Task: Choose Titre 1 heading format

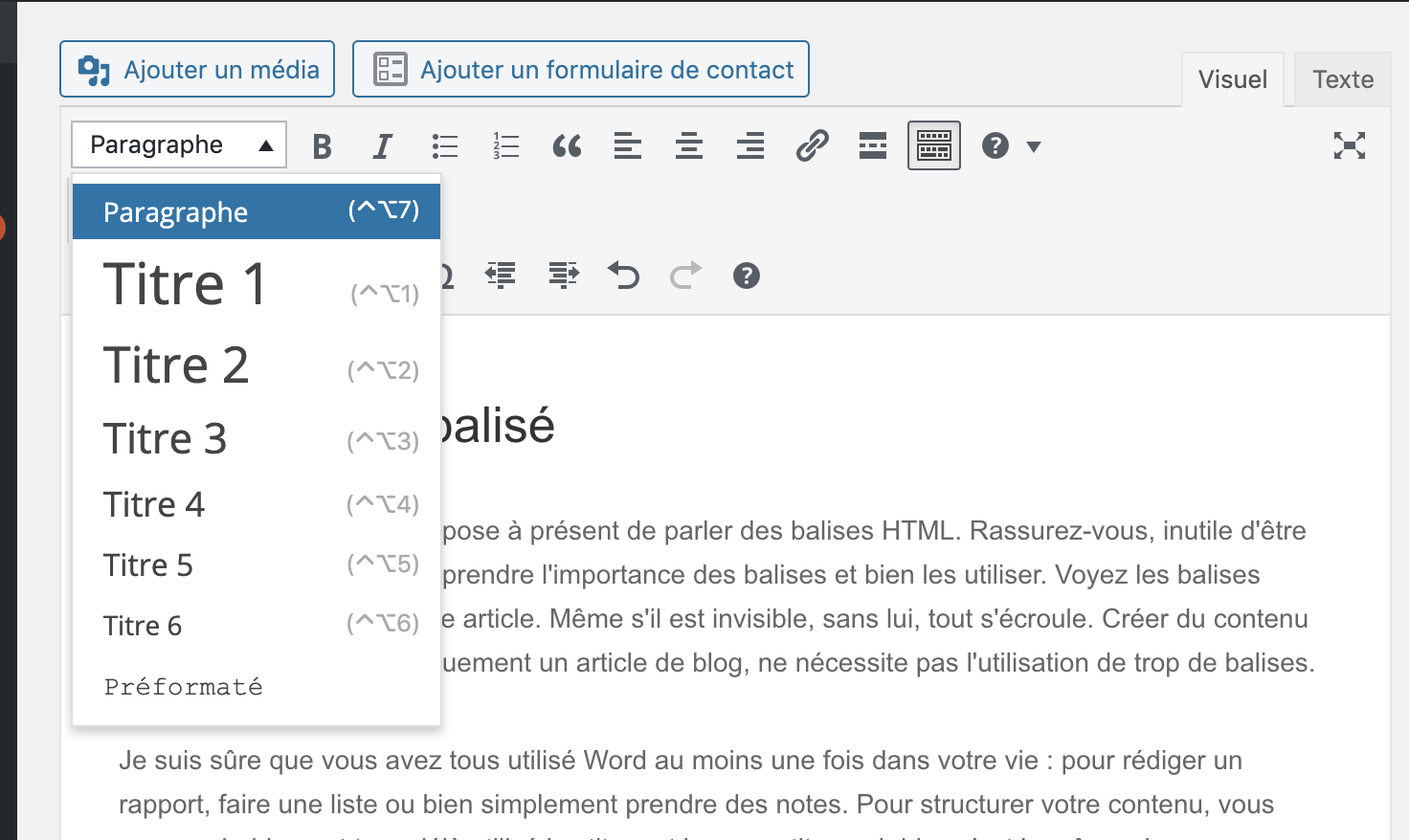Action: (257, 284)
